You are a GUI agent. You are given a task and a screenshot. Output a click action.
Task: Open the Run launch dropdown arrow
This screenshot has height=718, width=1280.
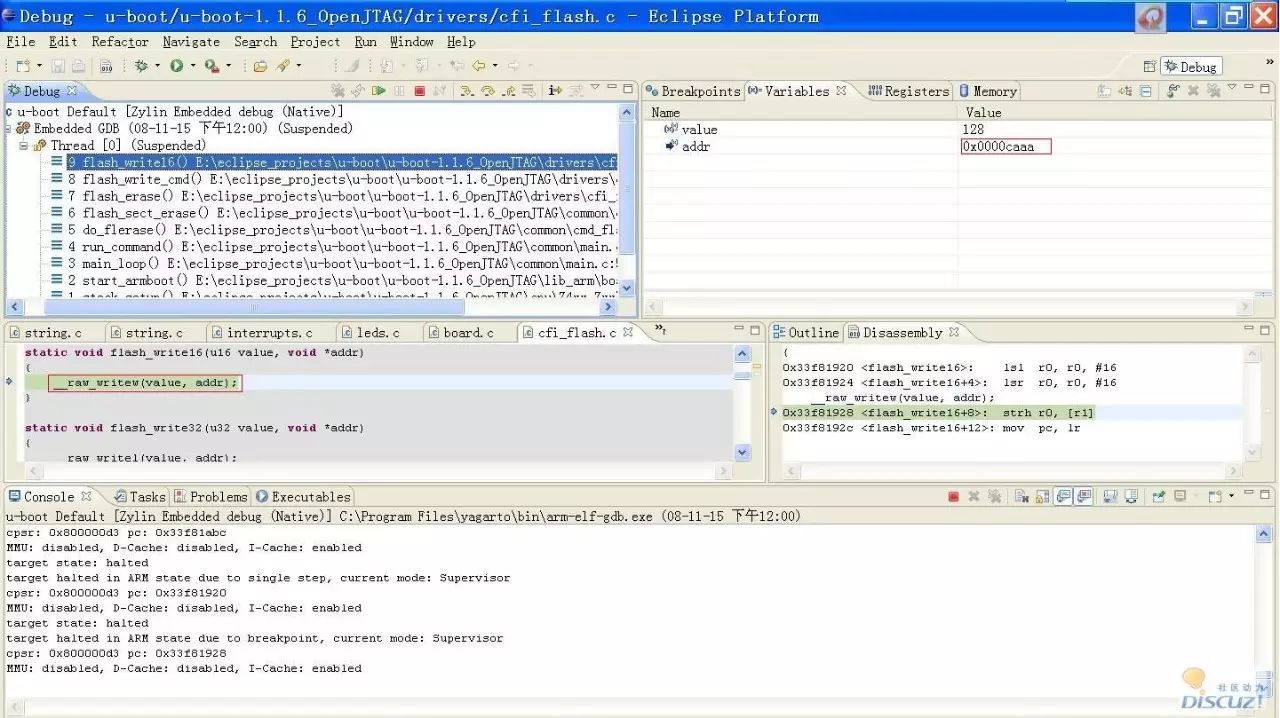(x=191, y=66)
